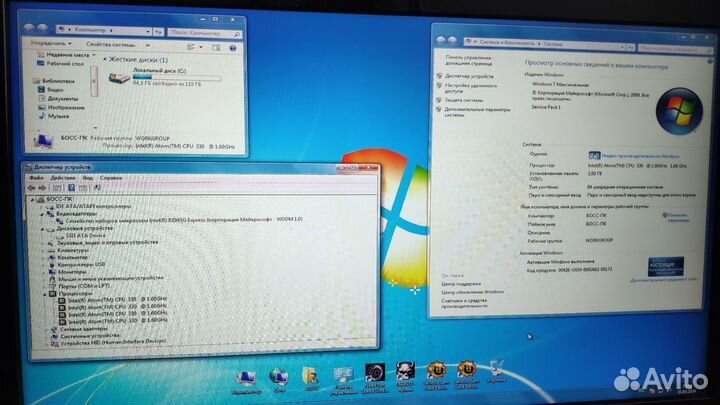Open the Изображения library

62,107
